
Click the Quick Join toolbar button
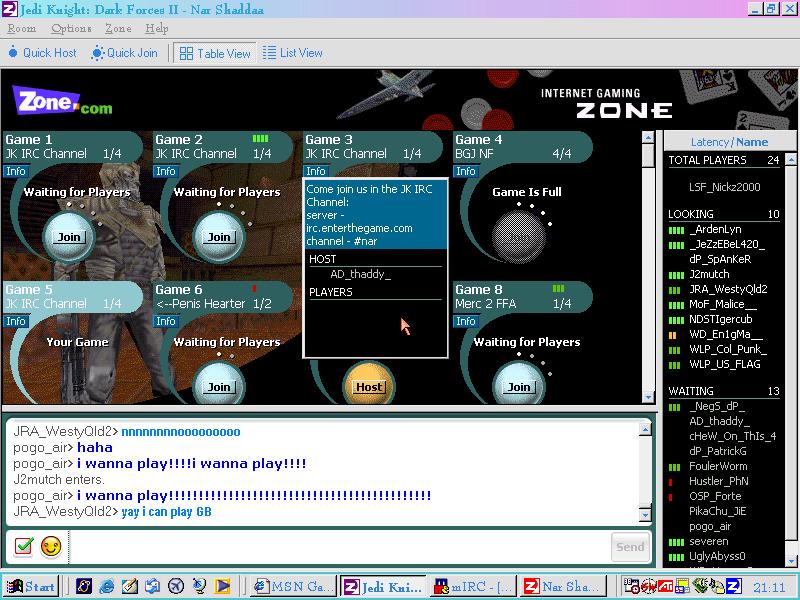point(124,53)
